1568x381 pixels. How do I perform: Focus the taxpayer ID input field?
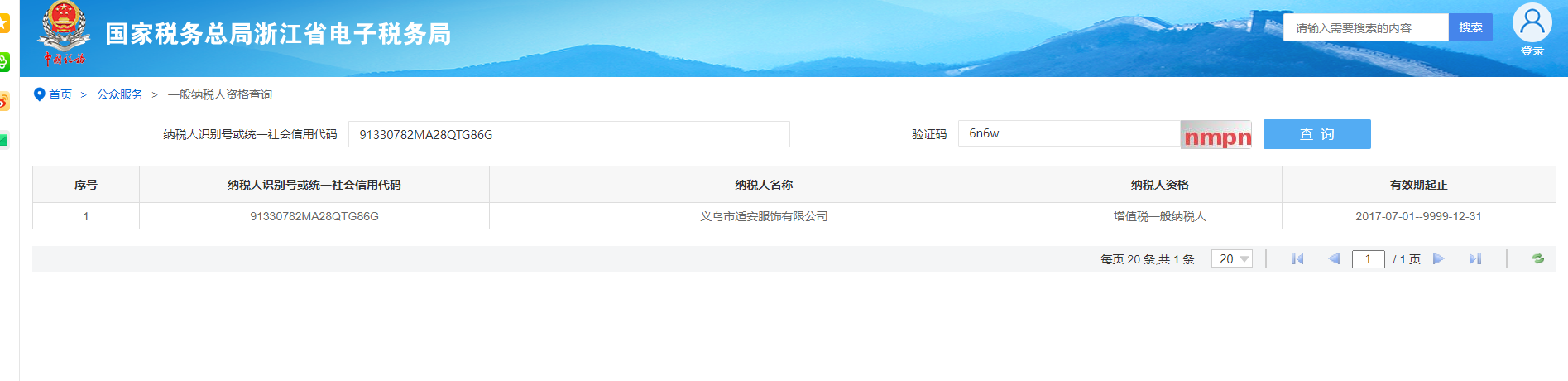[568, 134]
